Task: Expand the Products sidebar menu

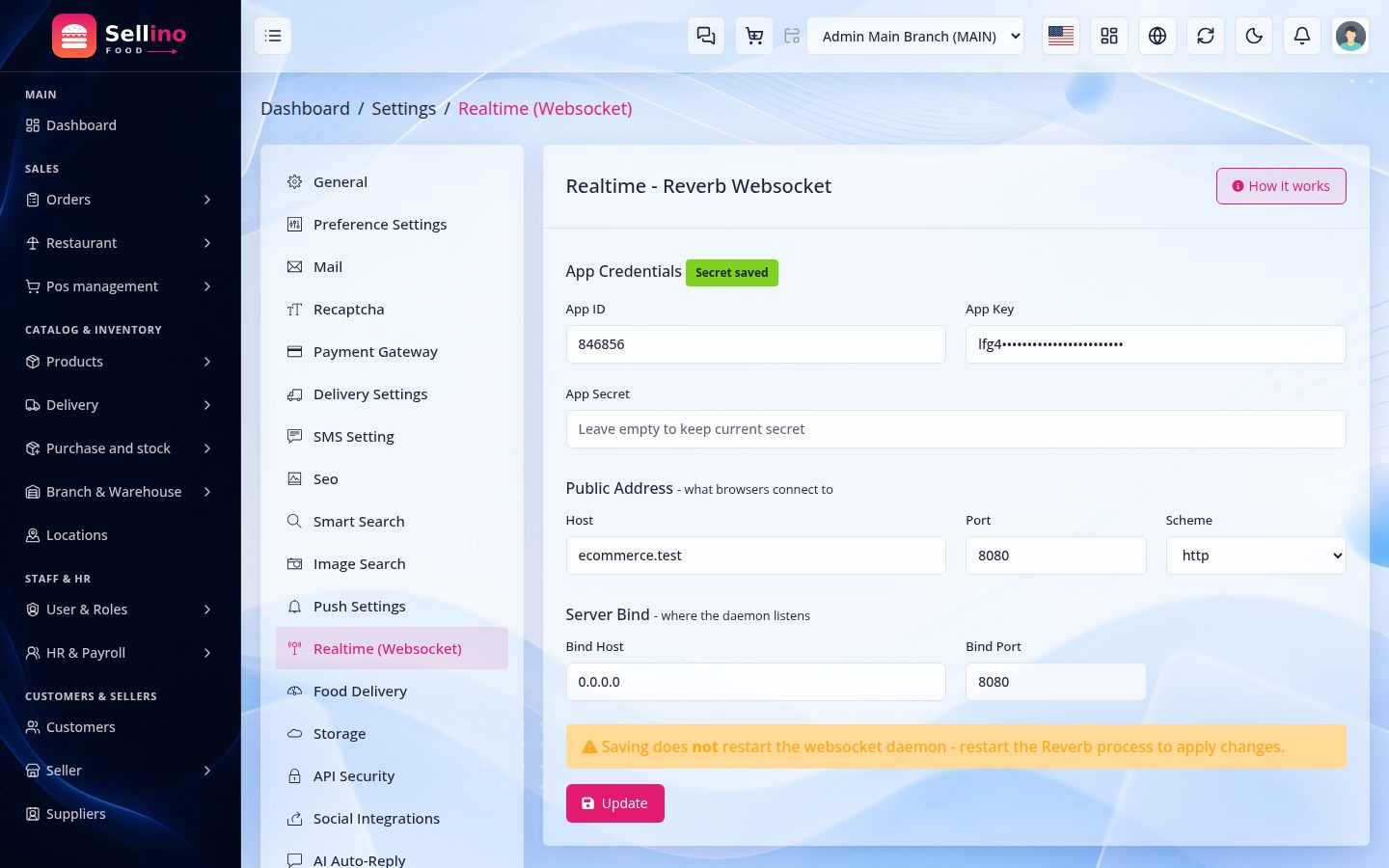Action: [120, 362]
